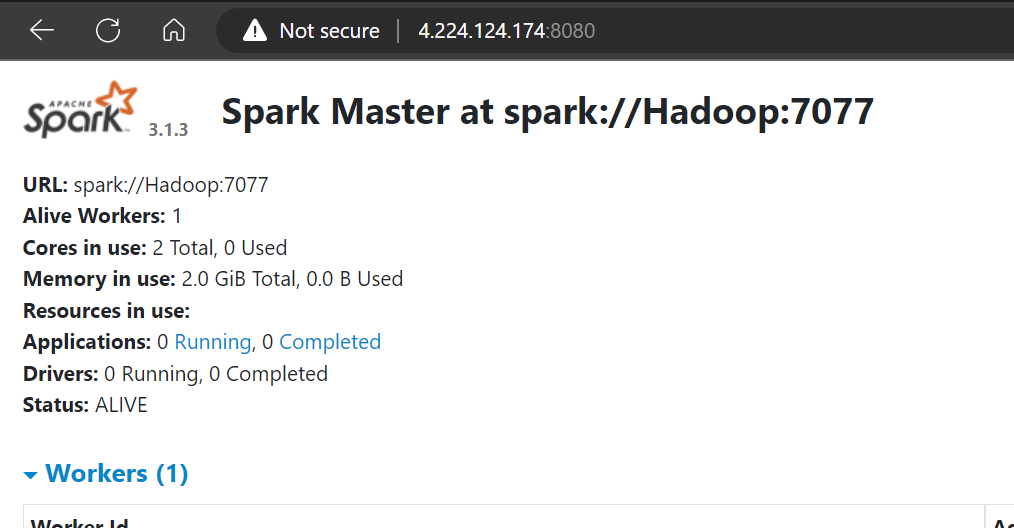Click the warning triangle security icon

point(255,30)
